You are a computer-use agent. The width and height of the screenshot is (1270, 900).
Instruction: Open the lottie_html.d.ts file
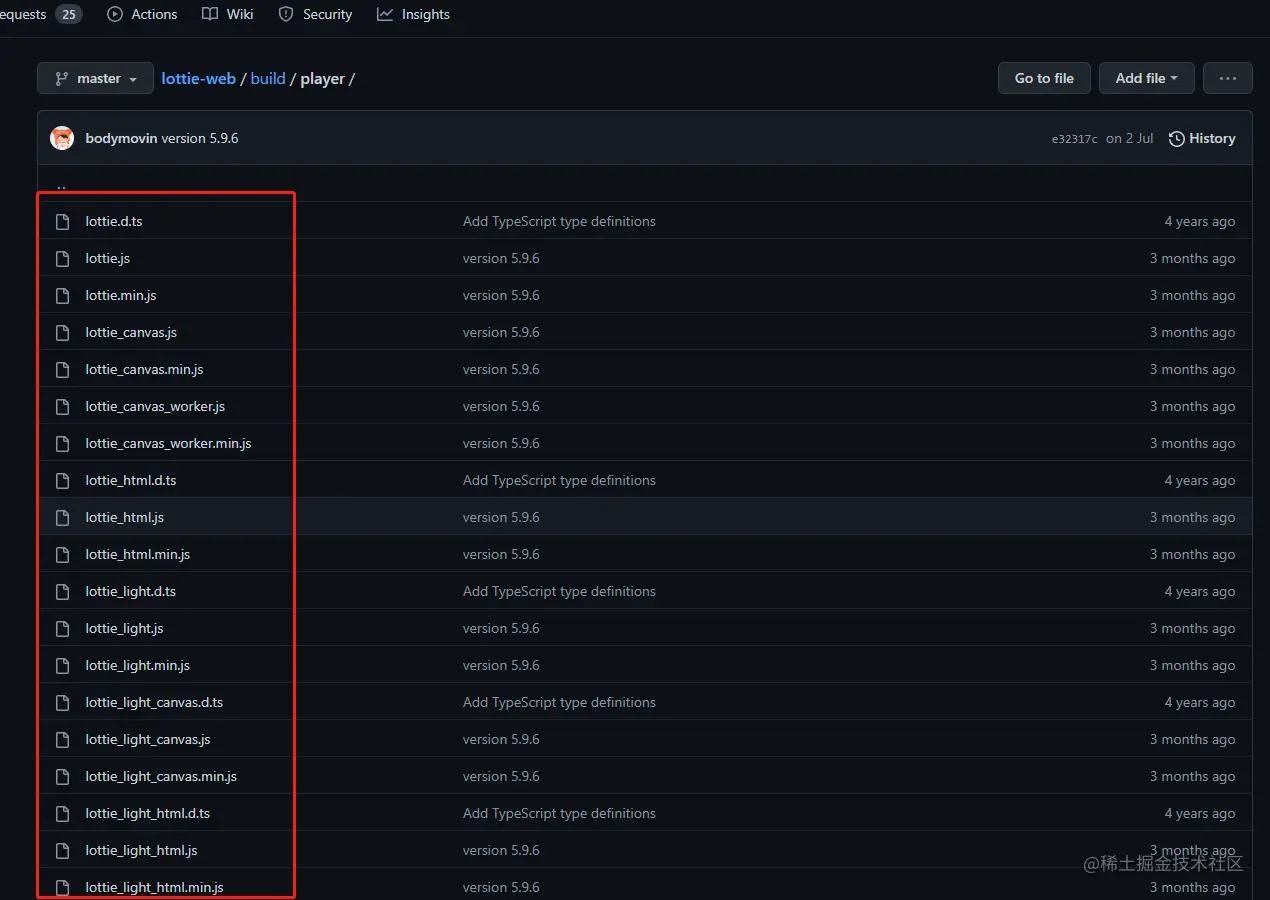tap(131, 480)
